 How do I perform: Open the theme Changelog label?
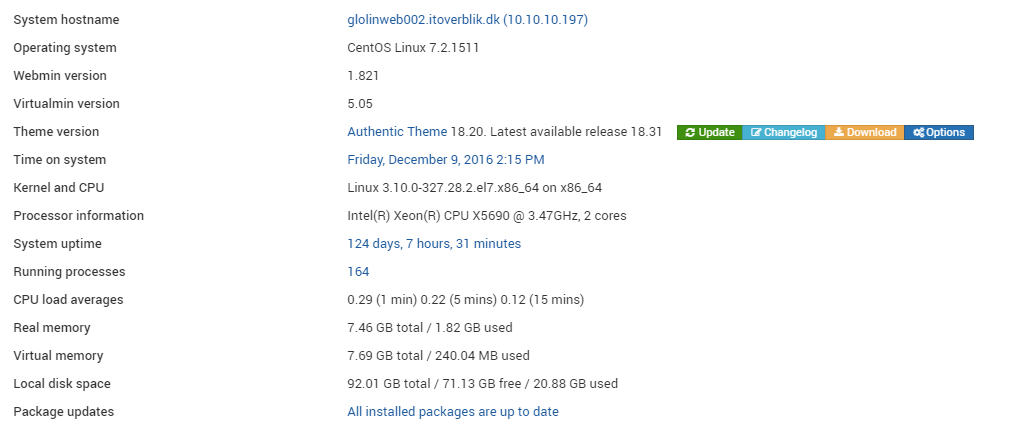790,133
